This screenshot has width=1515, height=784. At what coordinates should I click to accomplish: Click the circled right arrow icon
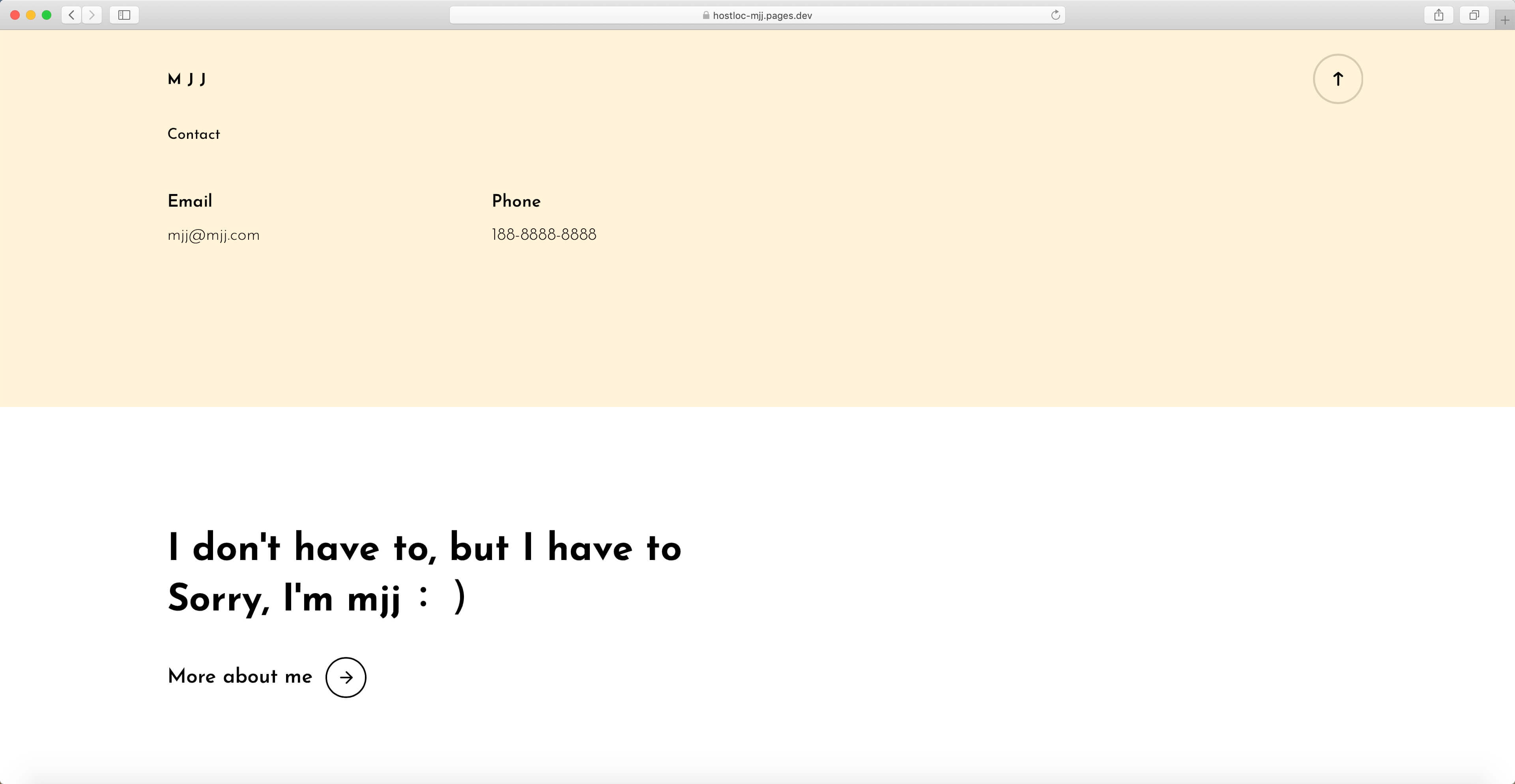coord(346,677)
